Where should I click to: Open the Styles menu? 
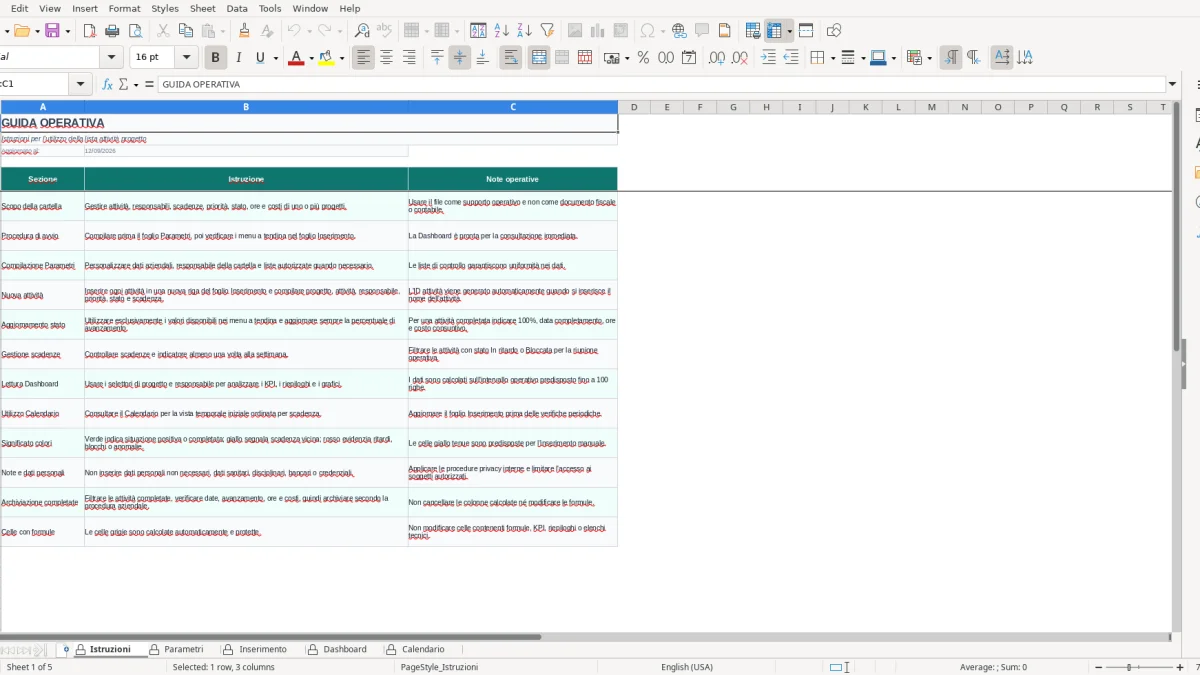[165, 8]
